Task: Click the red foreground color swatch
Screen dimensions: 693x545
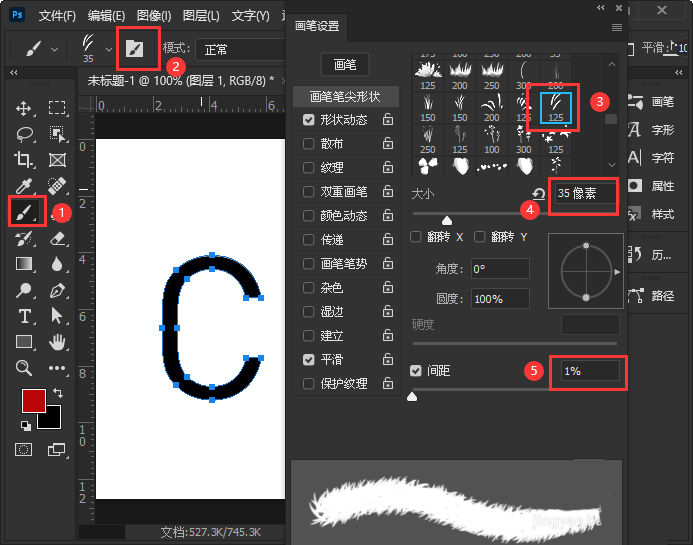Action: click(x=33, y=400)
